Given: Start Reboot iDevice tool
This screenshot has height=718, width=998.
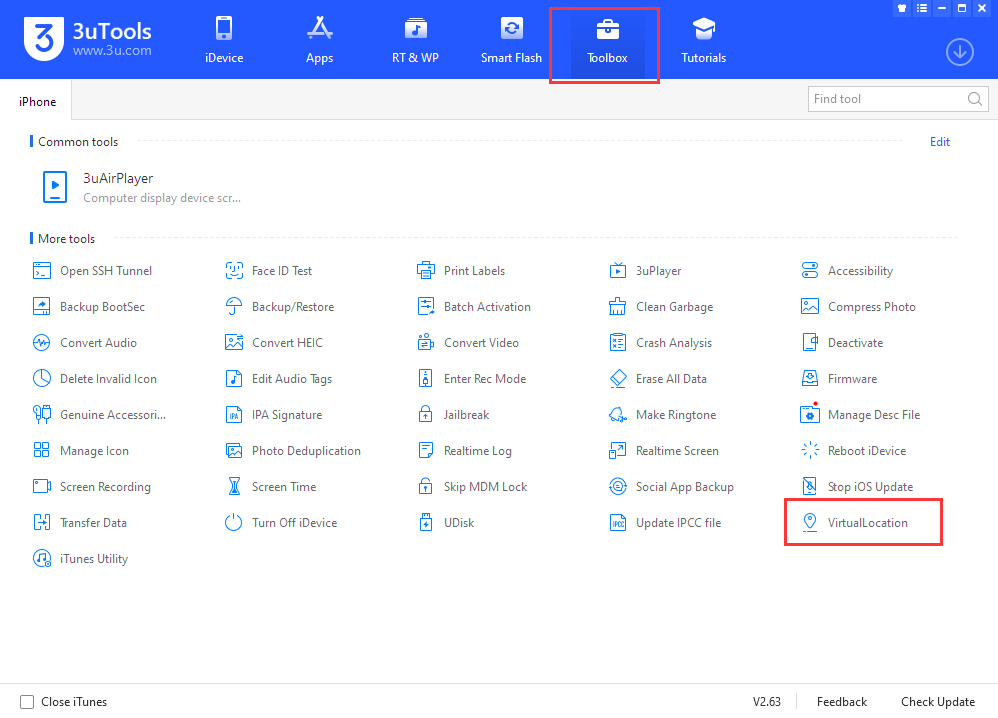Looking at the screenshot, I should (866, 451).
